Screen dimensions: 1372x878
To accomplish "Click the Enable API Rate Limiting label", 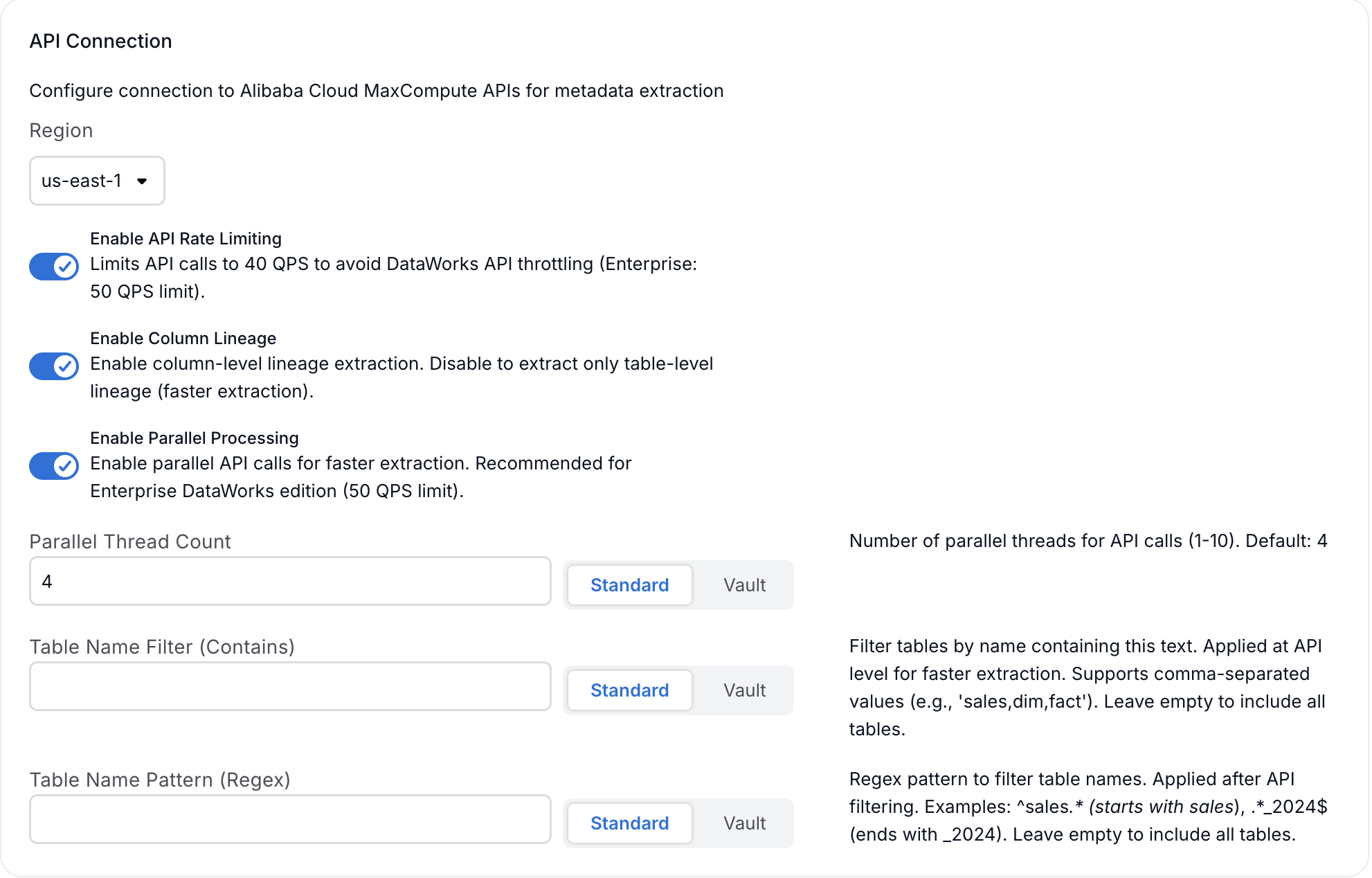I will (186, 239).
